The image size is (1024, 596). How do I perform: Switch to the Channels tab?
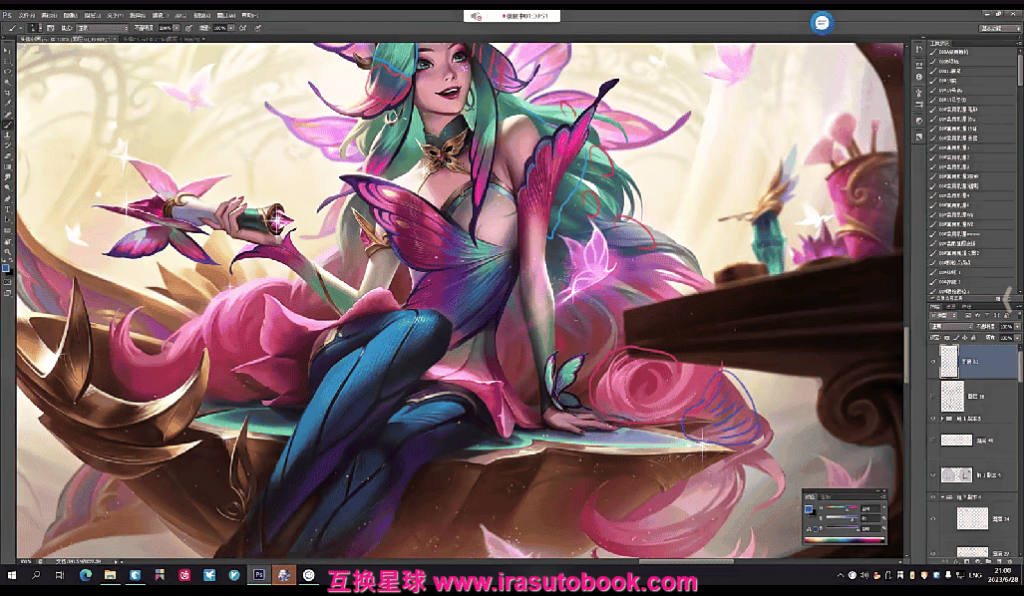pos(951,306)
